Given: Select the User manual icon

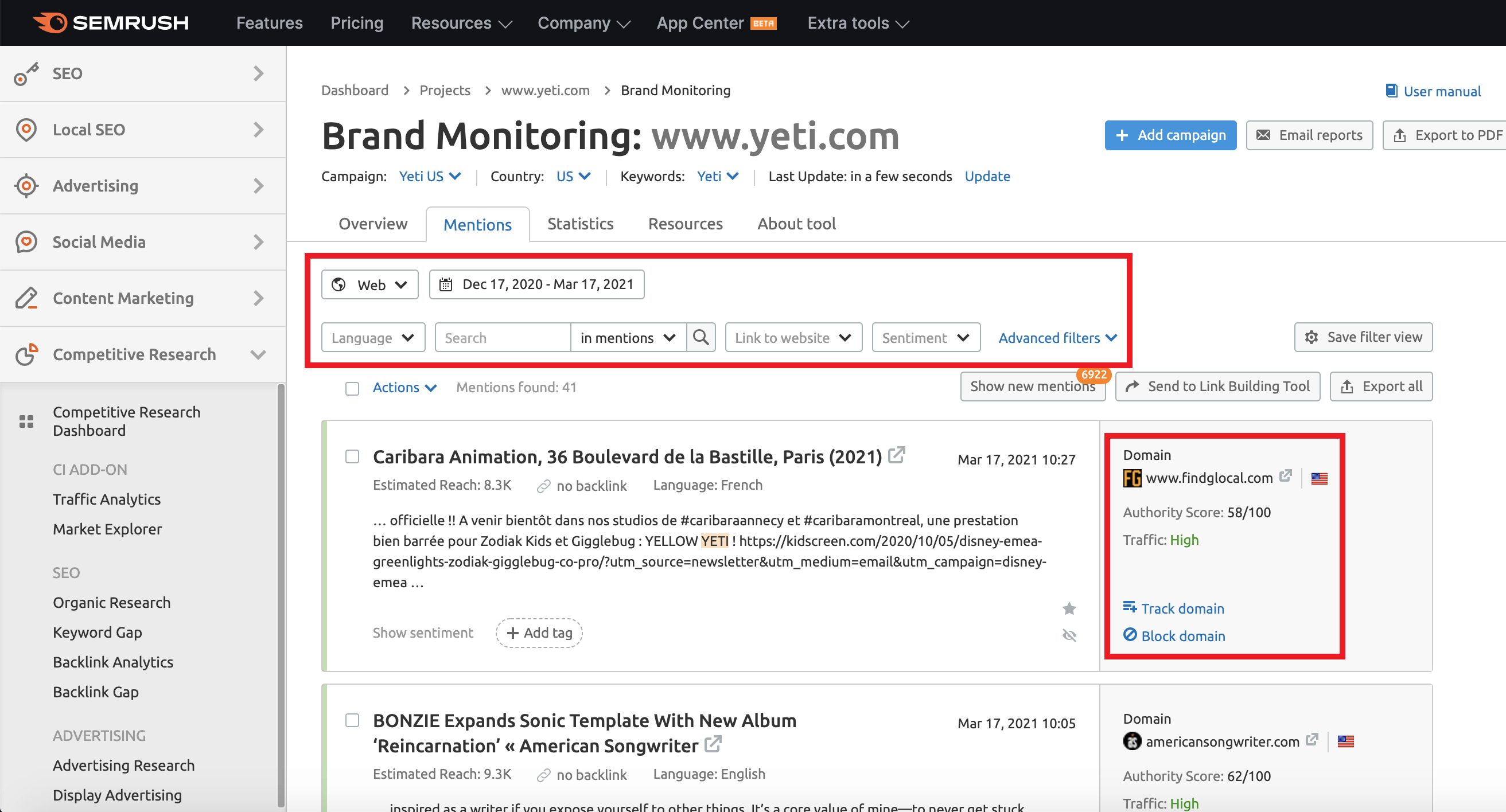Looking at the screenshot, I should click(x=1391, y=91).
